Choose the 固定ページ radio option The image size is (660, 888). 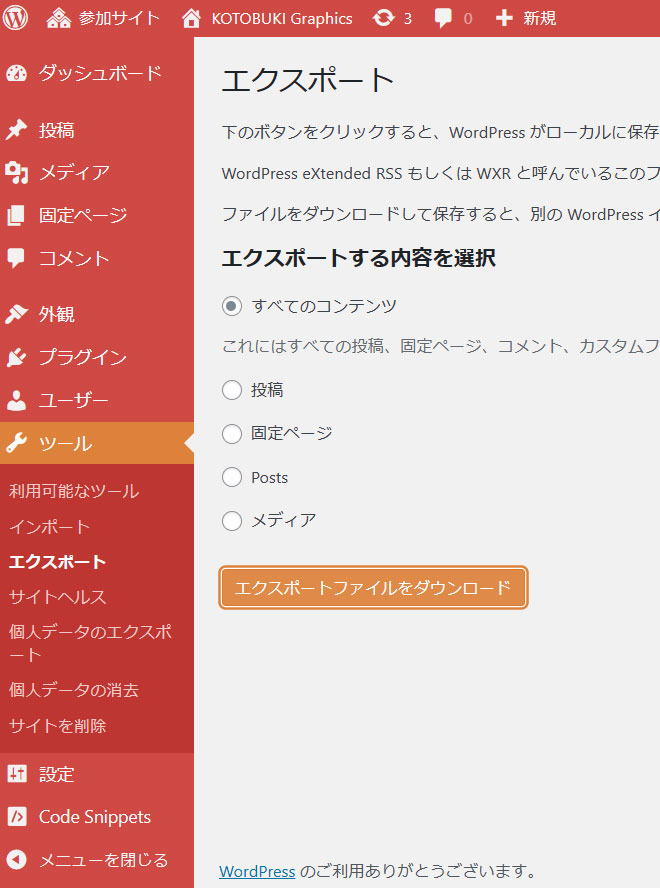pos(232,434)
